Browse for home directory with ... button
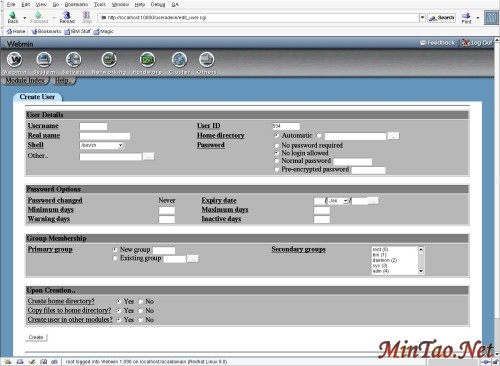 [x=394, y=136]
